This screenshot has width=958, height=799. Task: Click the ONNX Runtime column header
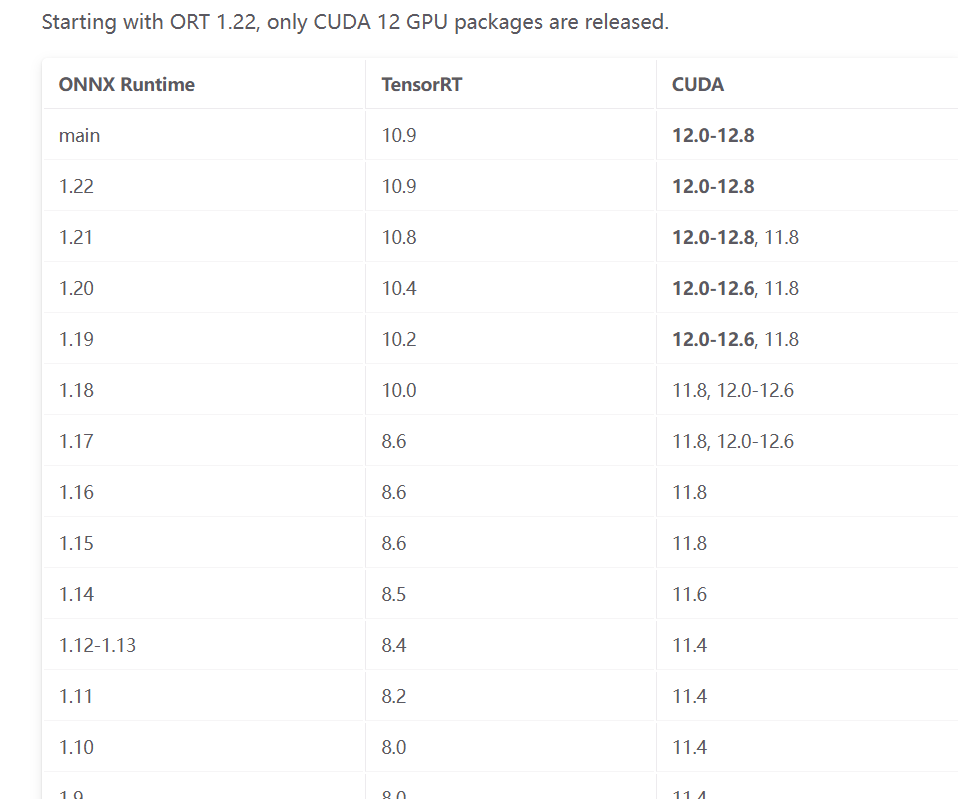click(x=126, y=84)
